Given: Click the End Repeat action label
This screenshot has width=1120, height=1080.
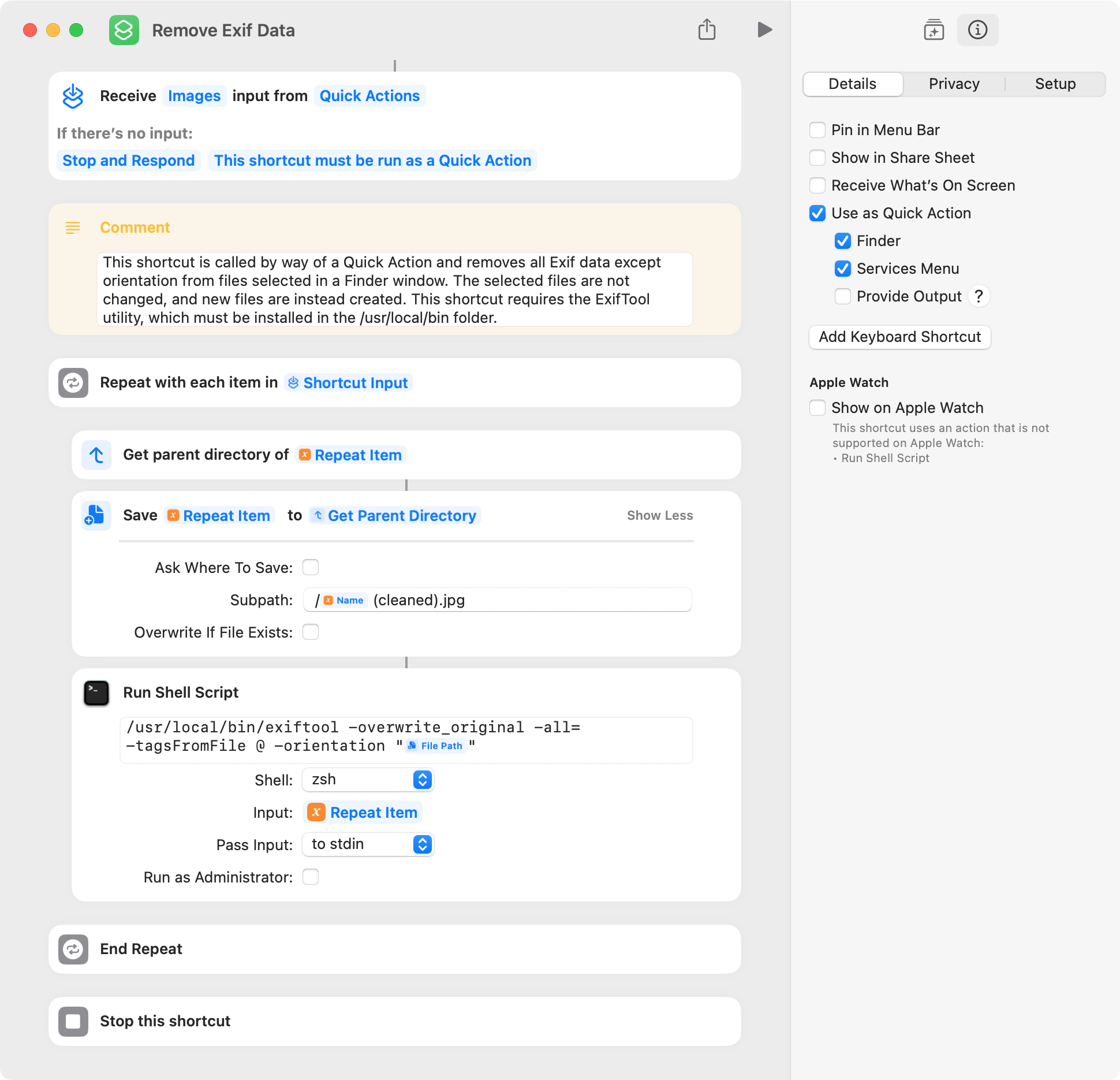Looking at the screenshot, I should click(141, 949).
